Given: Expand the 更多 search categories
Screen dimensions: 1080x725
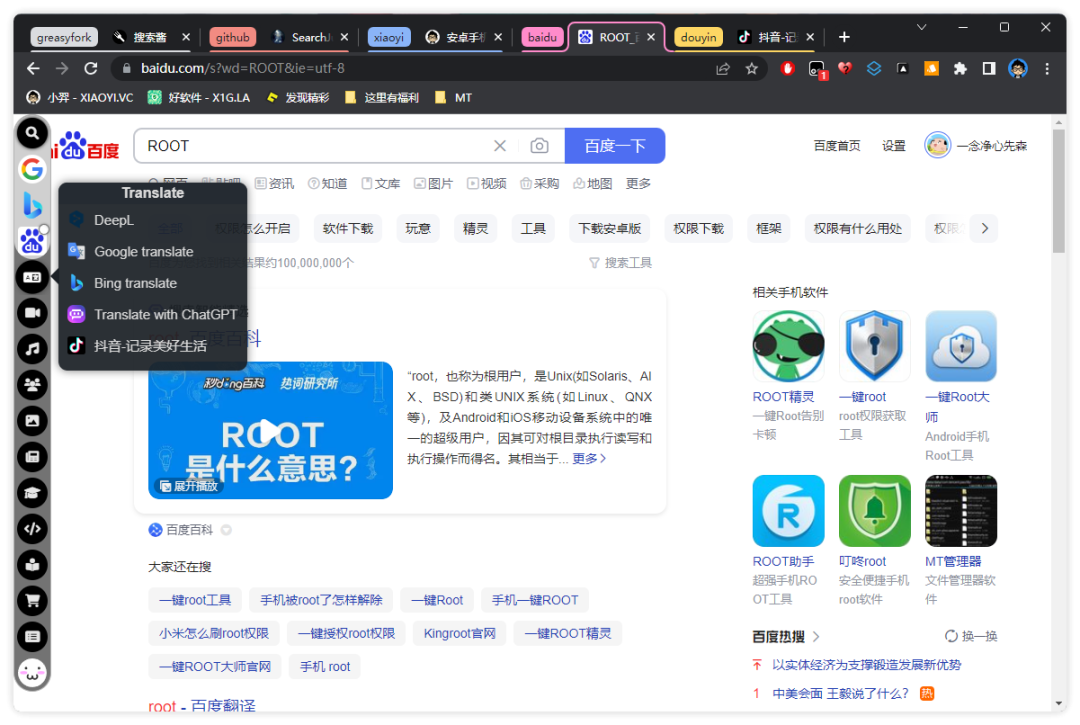Looking at the screenshot, I should [x=638, y=184].
